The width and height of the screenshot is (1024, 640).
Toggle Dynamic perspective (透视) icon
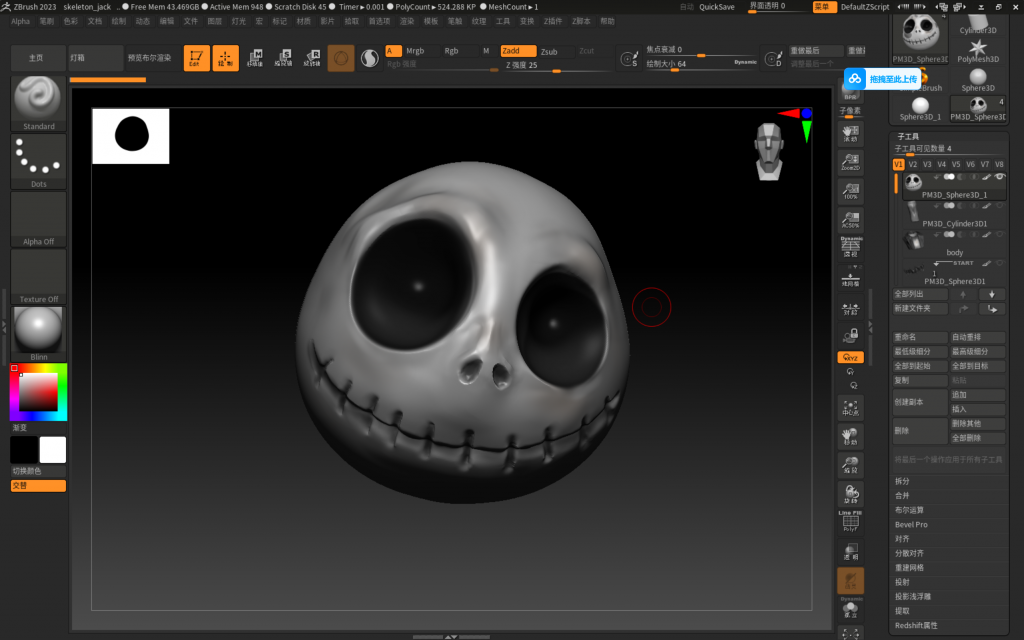click(850, 247)
